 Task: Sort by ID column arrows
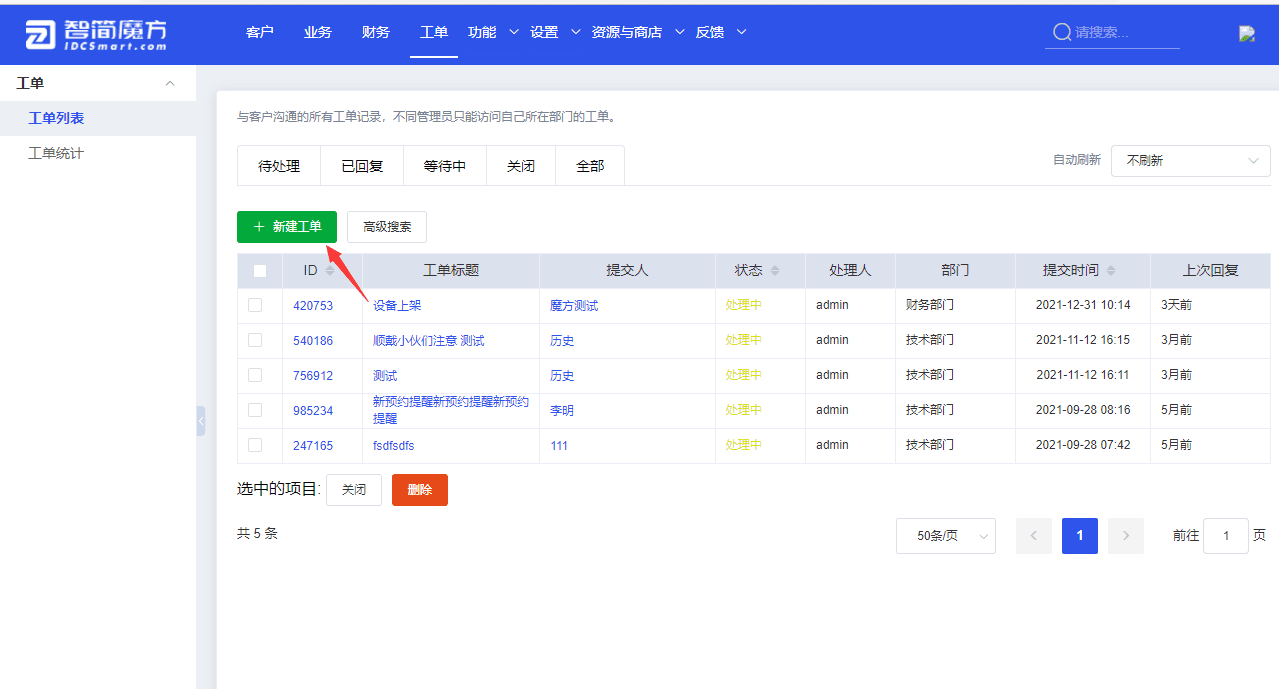tap(330, 271)
